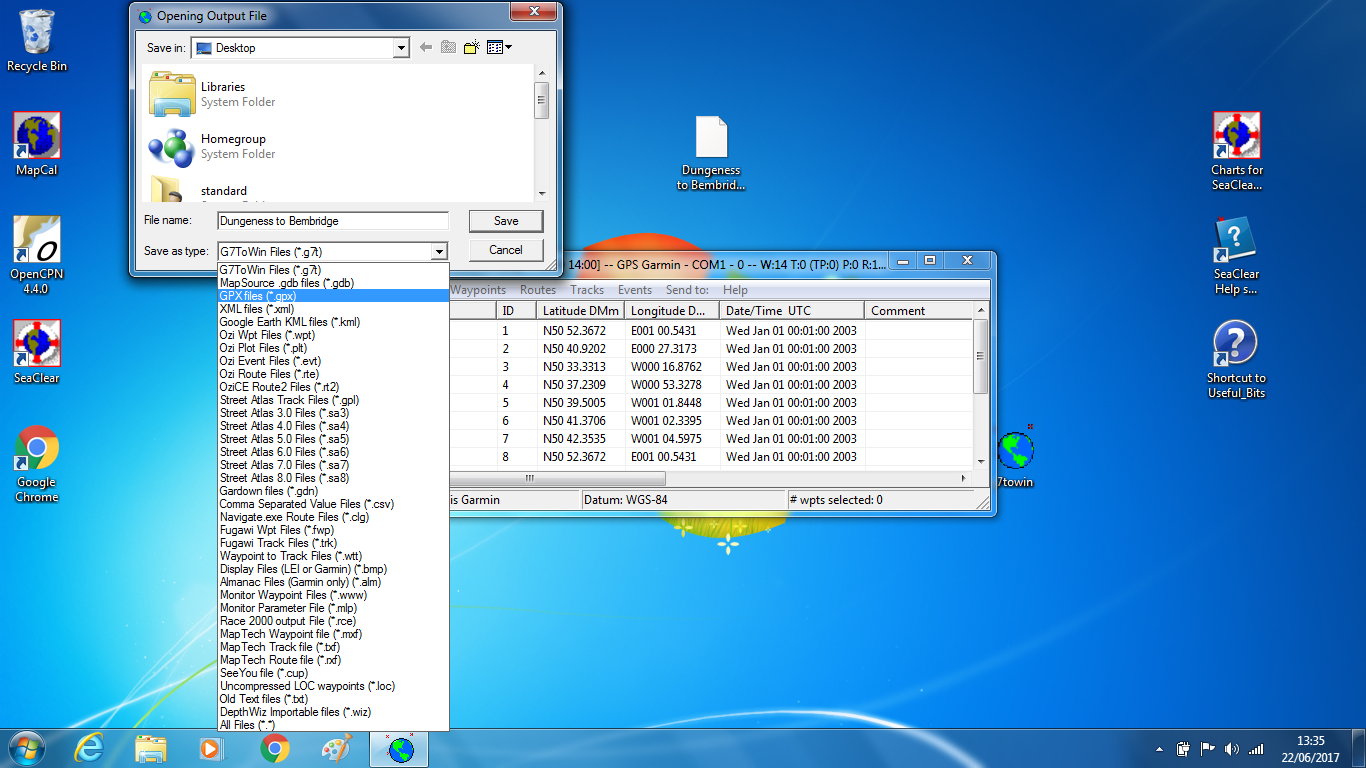Image resolution: width=1366 pixels, height=768 pixels.
Task: Click the Charts for SeaClear desktop icon
Action: point(1236,136)
